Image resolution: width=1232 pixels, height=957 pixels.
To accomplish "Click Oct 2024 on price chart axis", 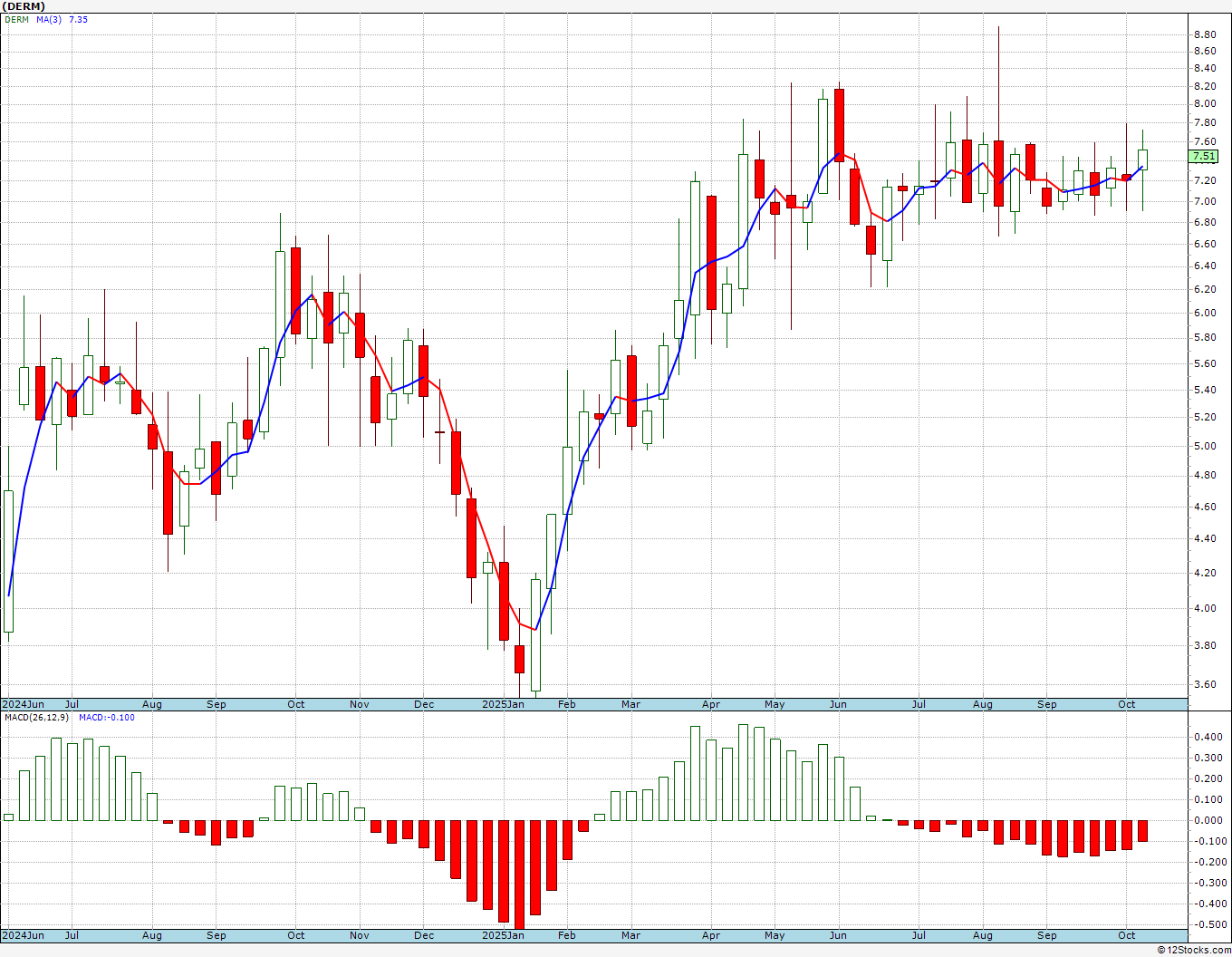I will pos(295,704).
